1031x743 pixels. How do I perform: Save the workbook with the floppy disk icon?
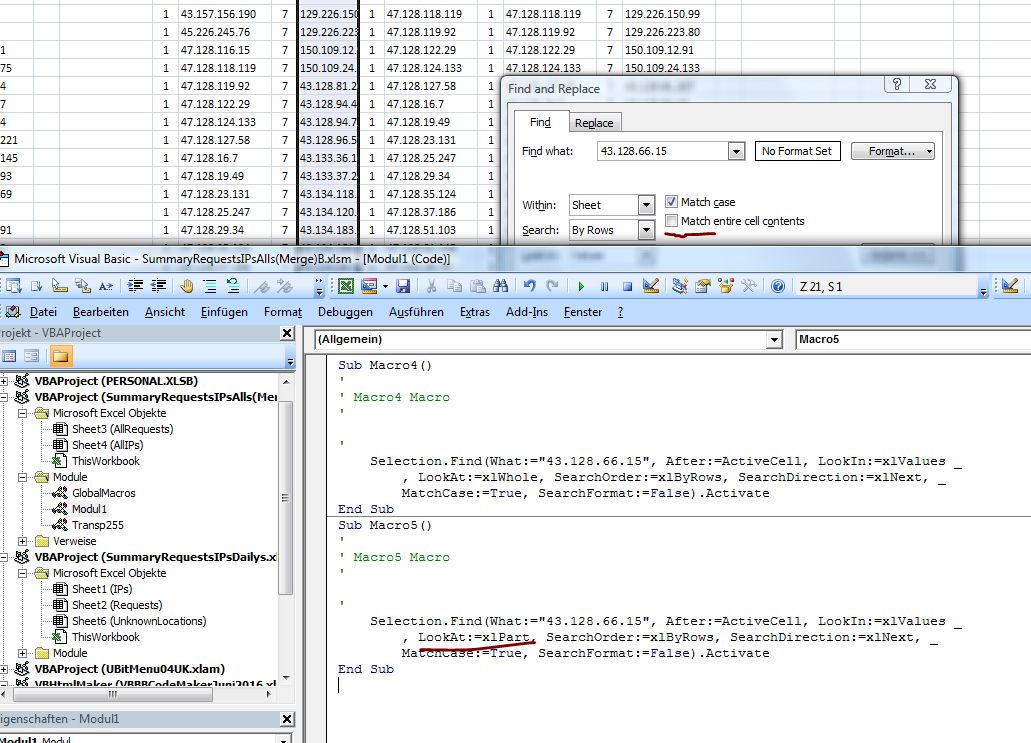pos(403,286)
